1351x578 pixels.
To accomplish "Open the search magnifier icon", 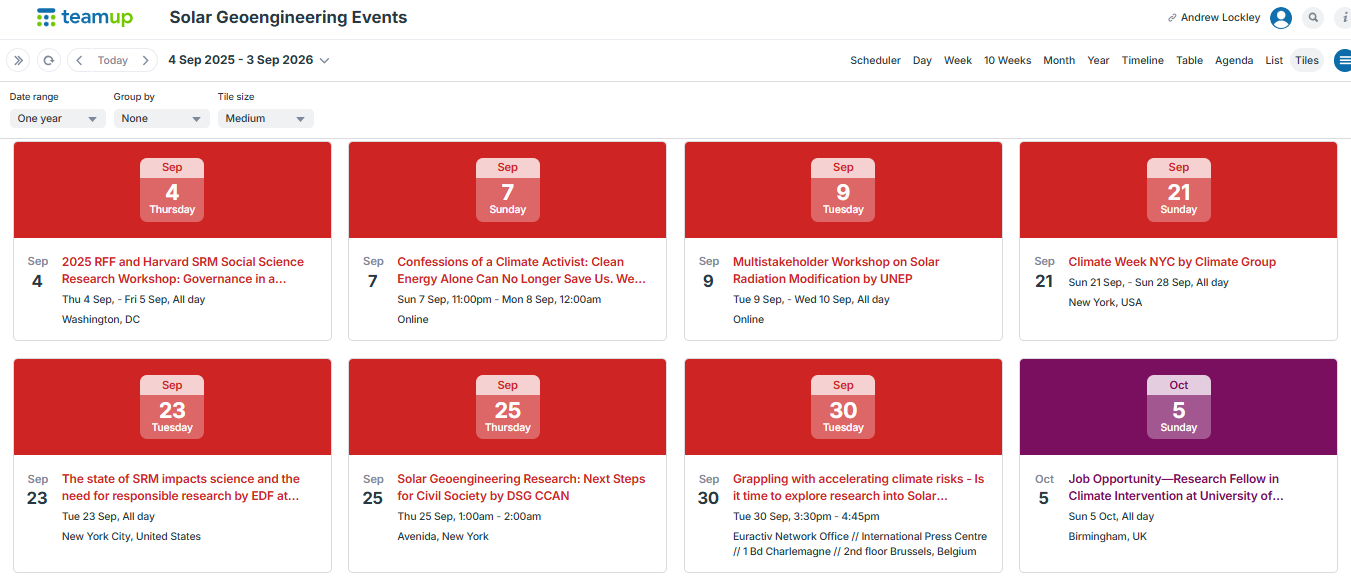I will (x=1313, y=18).
